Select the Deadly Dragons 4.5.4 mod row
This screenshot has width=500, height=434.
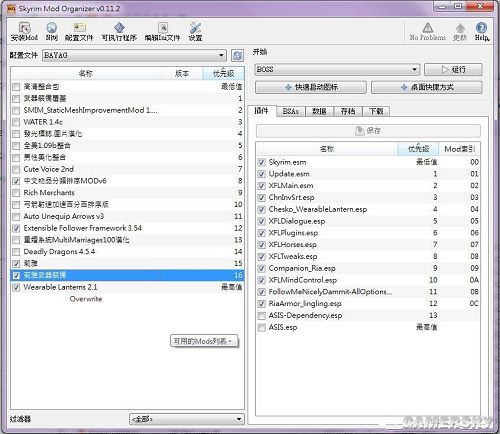click(x=127, y=252)
